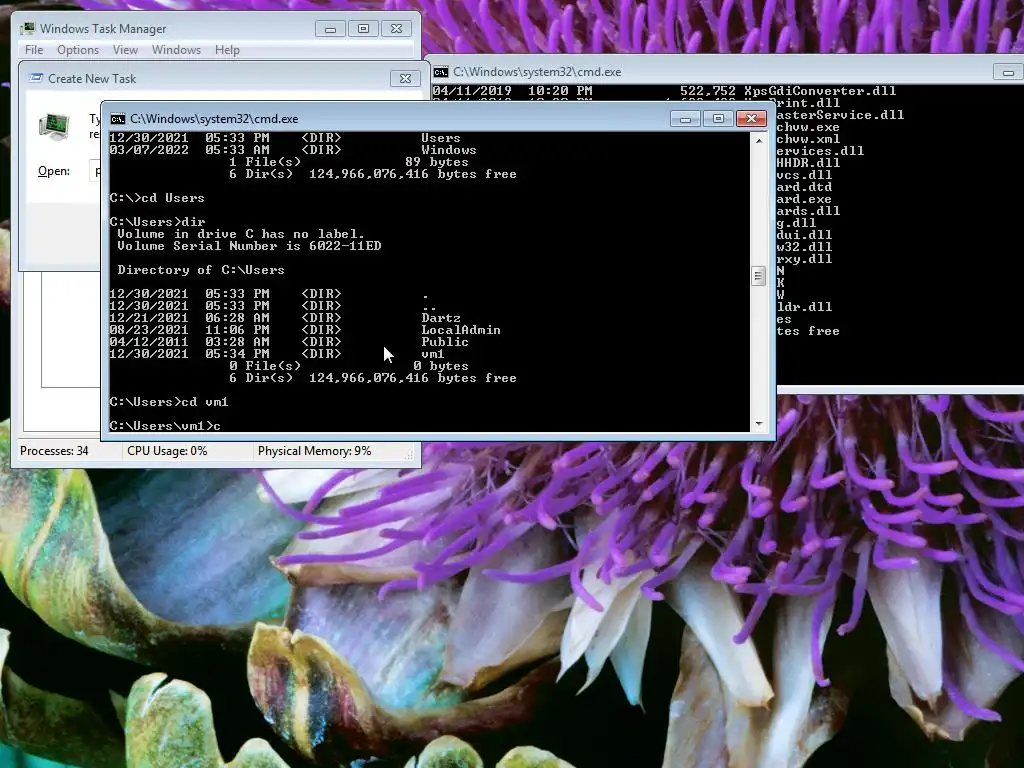Screen dimensions: 1024x768
Task: Click 'asterService.dll' in background cmd window
Action: tap(840, 115)
